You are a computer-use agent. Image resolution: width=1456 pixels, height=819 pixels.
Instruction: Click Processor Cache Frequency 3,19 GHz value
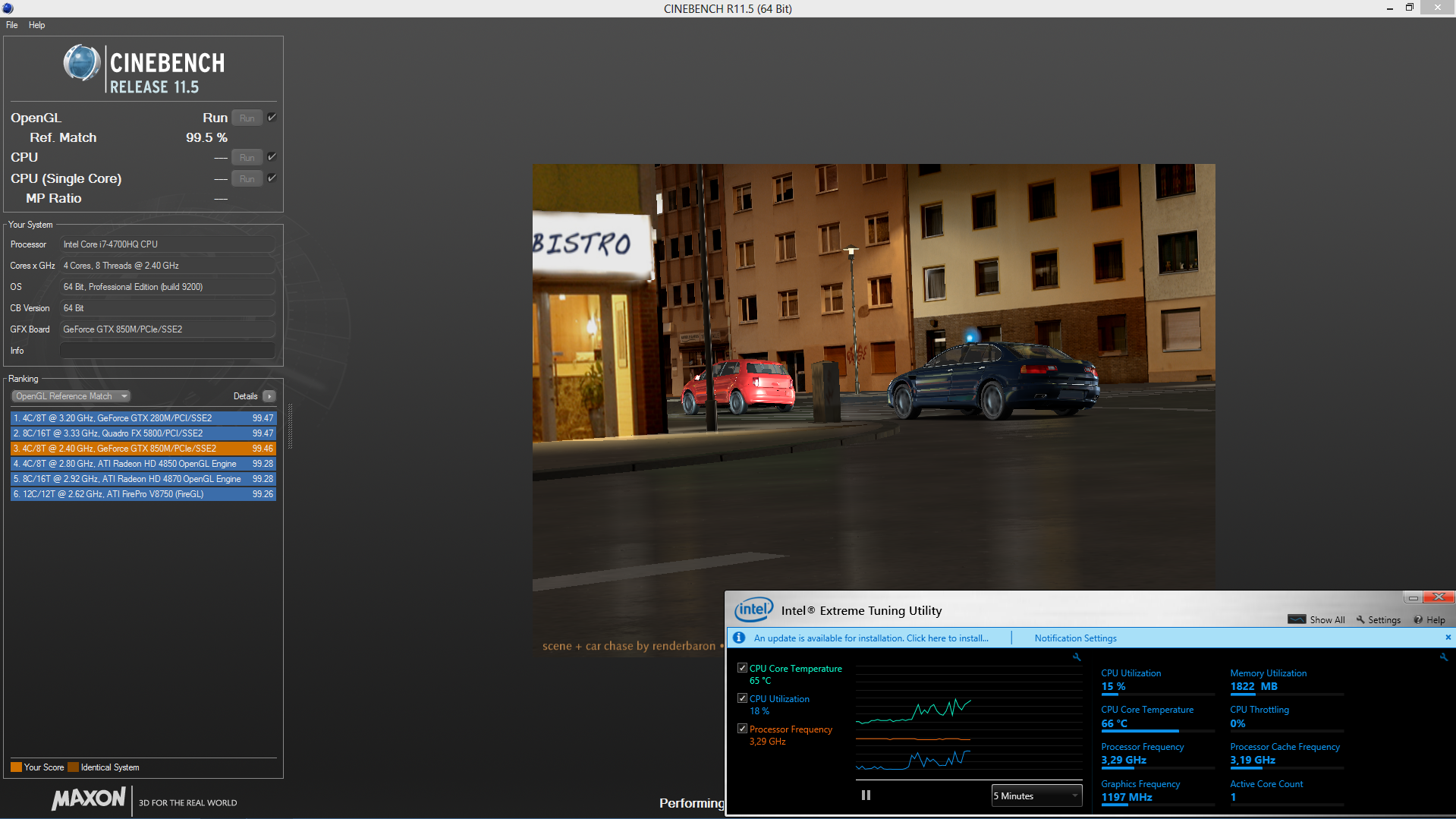tap(1253, 760)
